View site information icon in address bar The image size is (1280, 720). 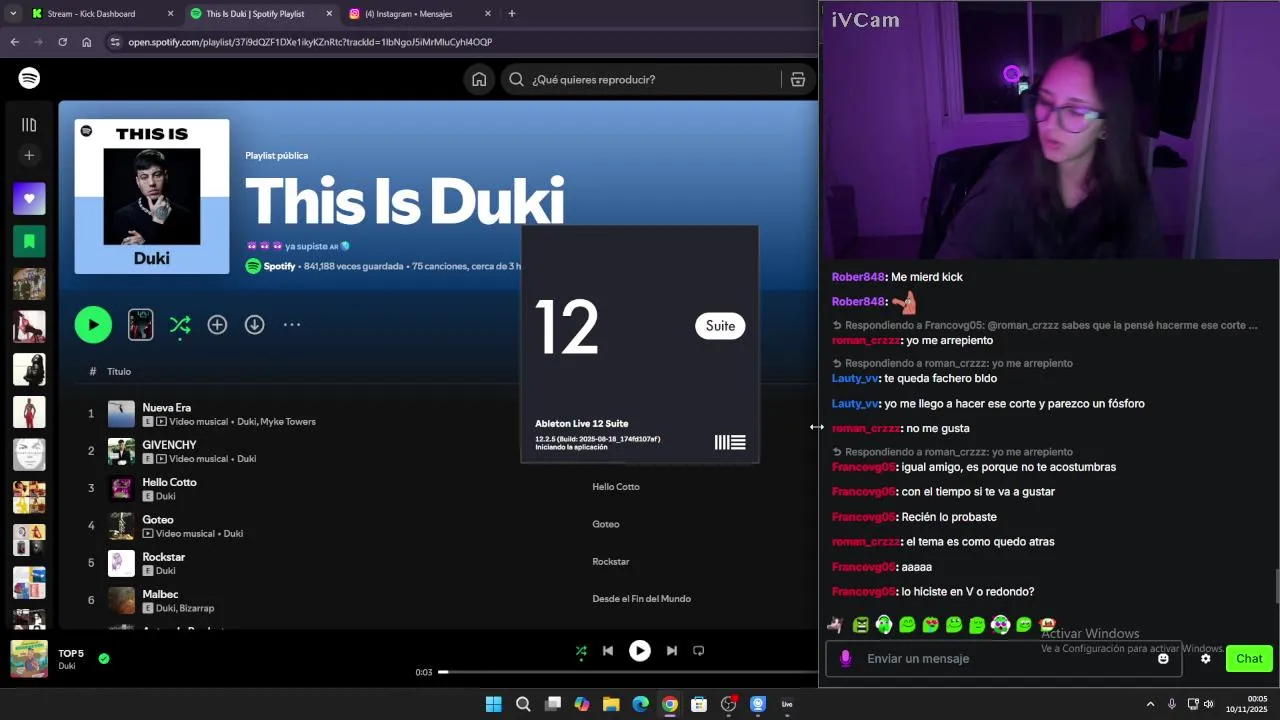pos(115,42)
